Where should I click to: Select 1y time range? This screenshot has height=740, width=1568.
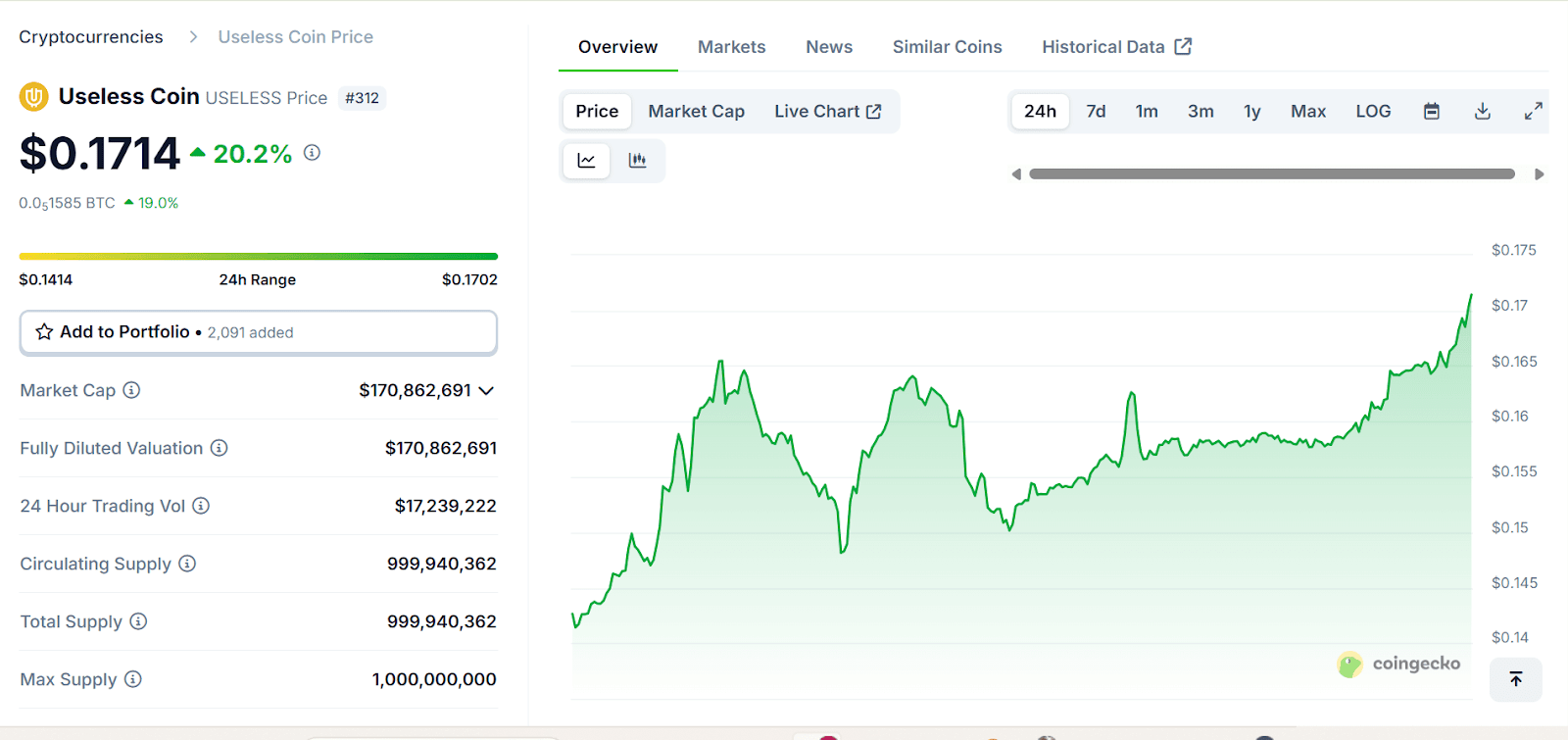pos(1252,112)
